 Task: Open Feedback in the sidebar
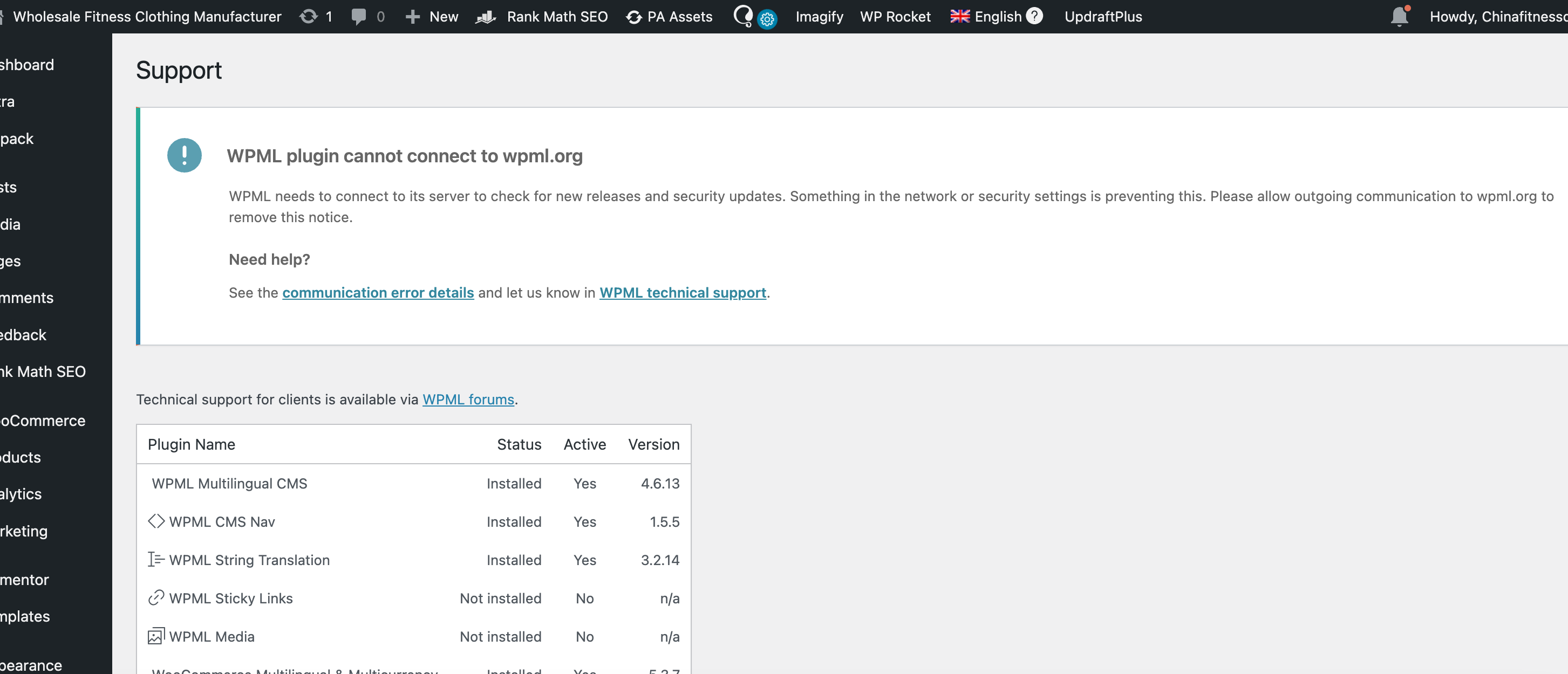click(x=23, y=334)
